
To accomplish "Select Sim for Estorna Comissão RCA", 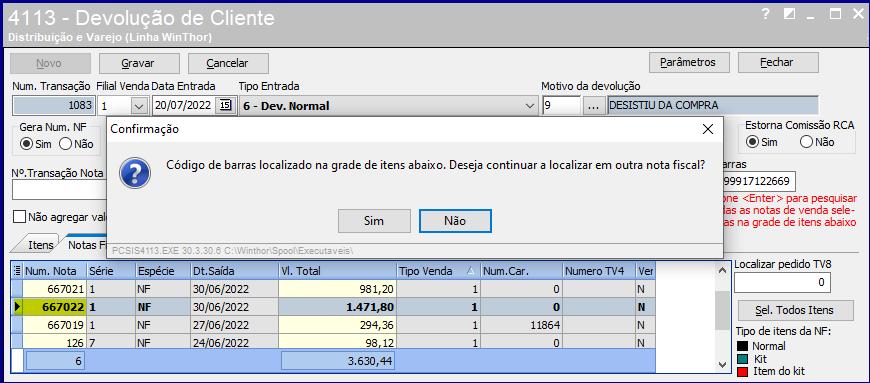I will [x=752, y=142].
